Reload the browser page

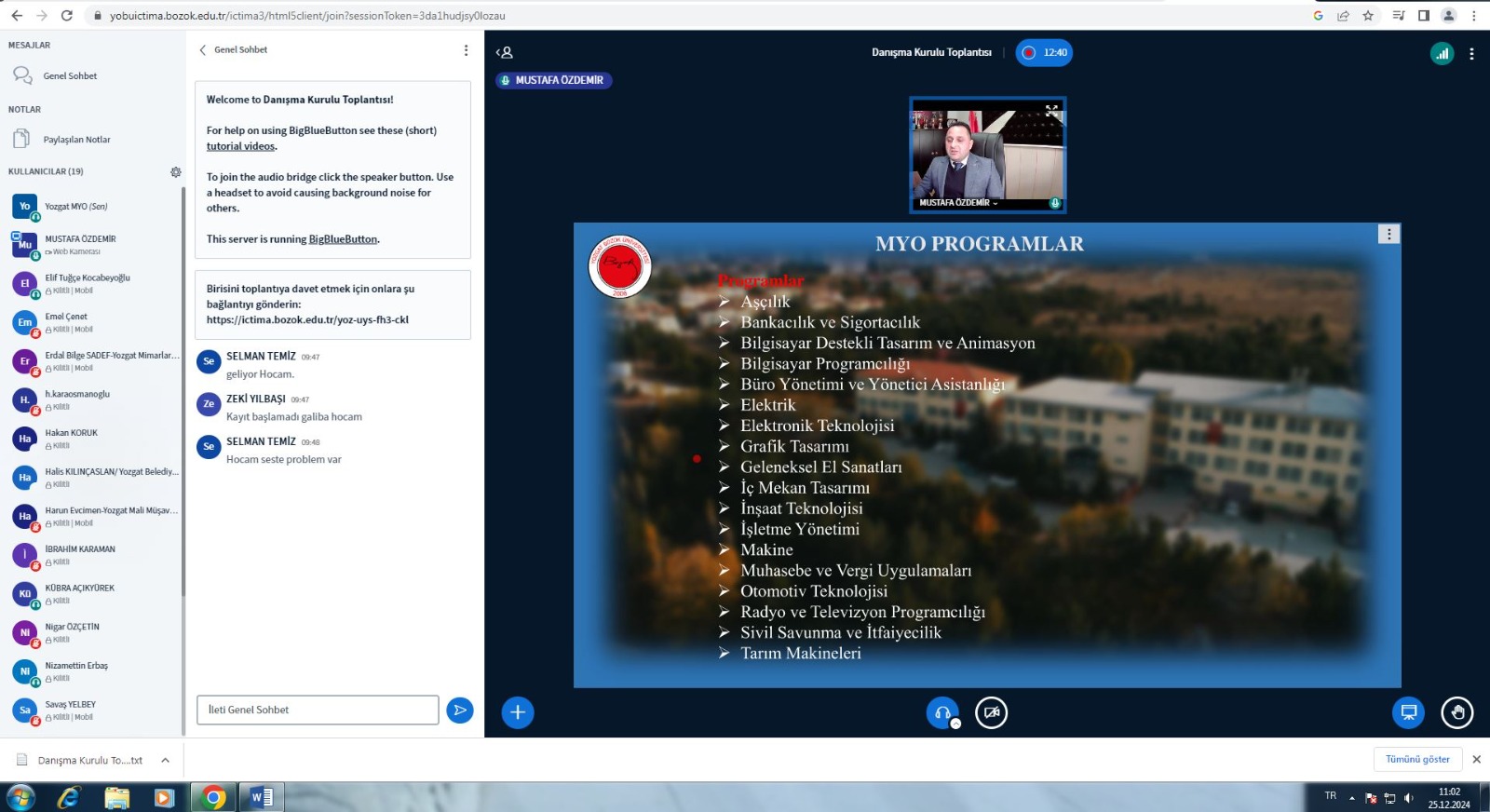(66, 16)
